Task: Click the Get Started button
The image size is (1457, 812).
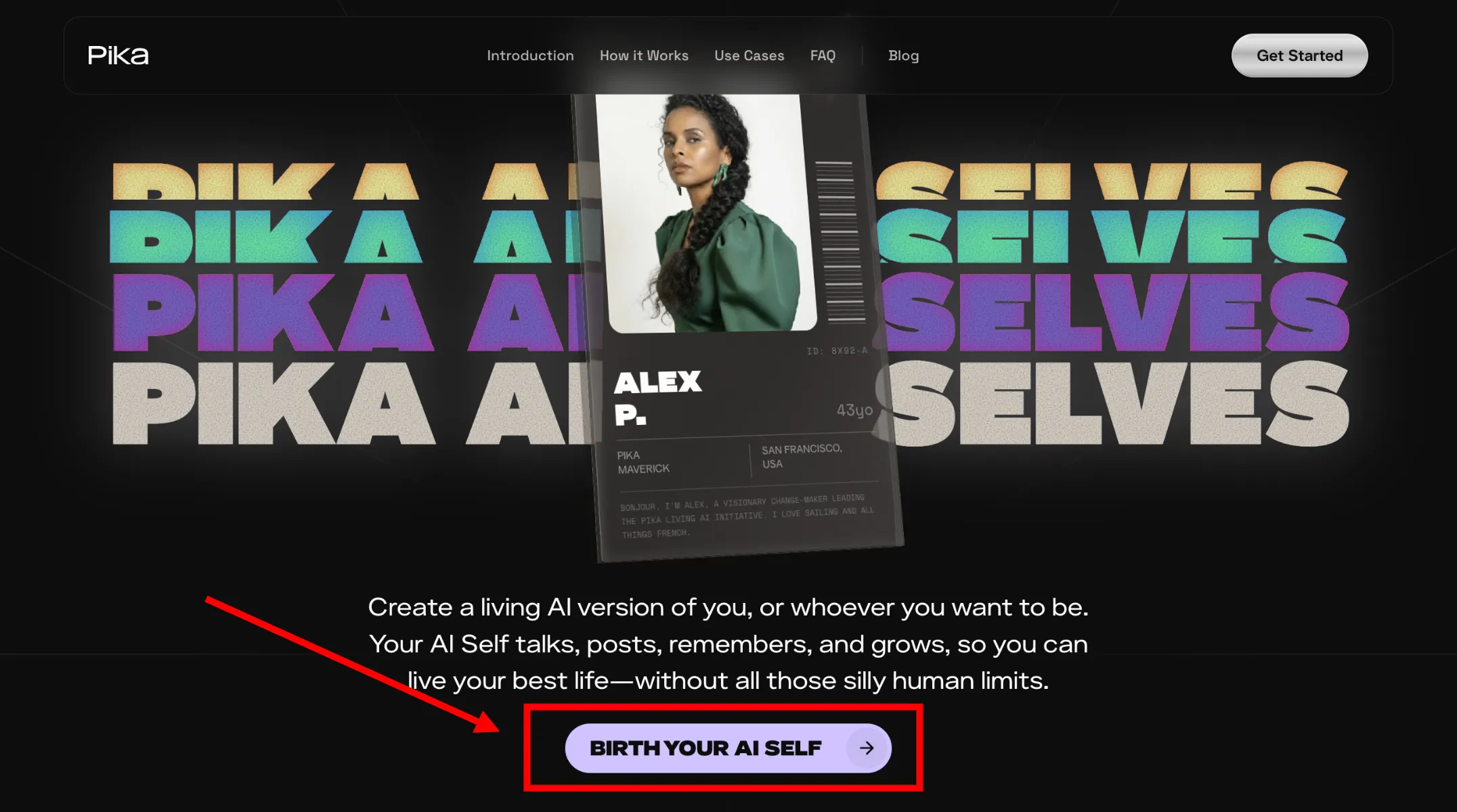Action: pos(1299,55)
